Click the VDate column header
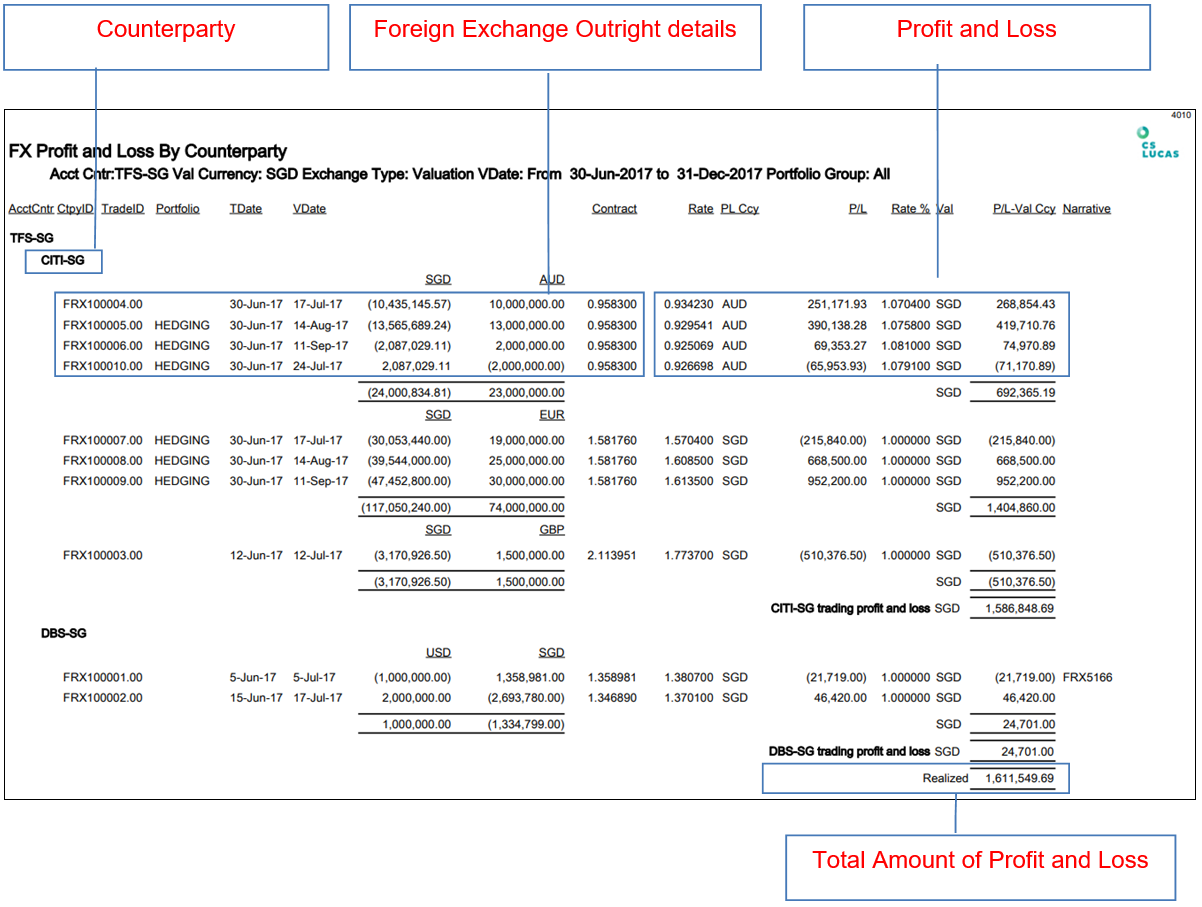 coord(309,209)
